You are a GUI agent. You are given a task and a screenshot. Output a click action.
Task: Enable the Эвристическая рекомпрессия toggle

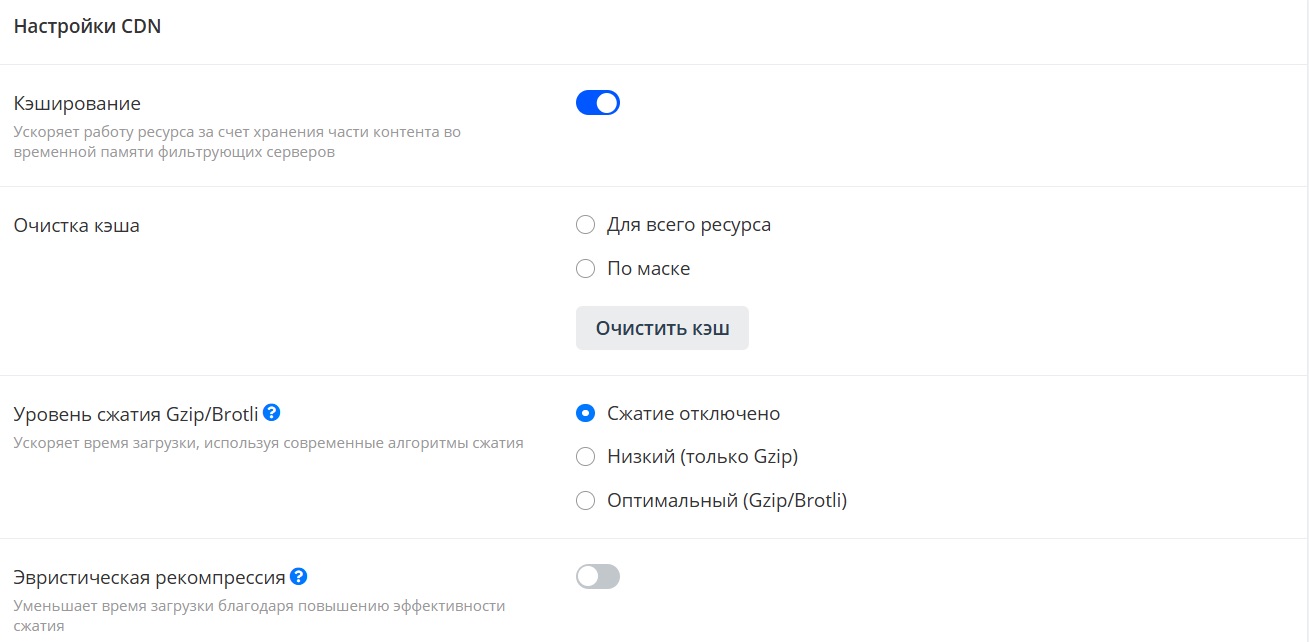click(x=598, y=576)
